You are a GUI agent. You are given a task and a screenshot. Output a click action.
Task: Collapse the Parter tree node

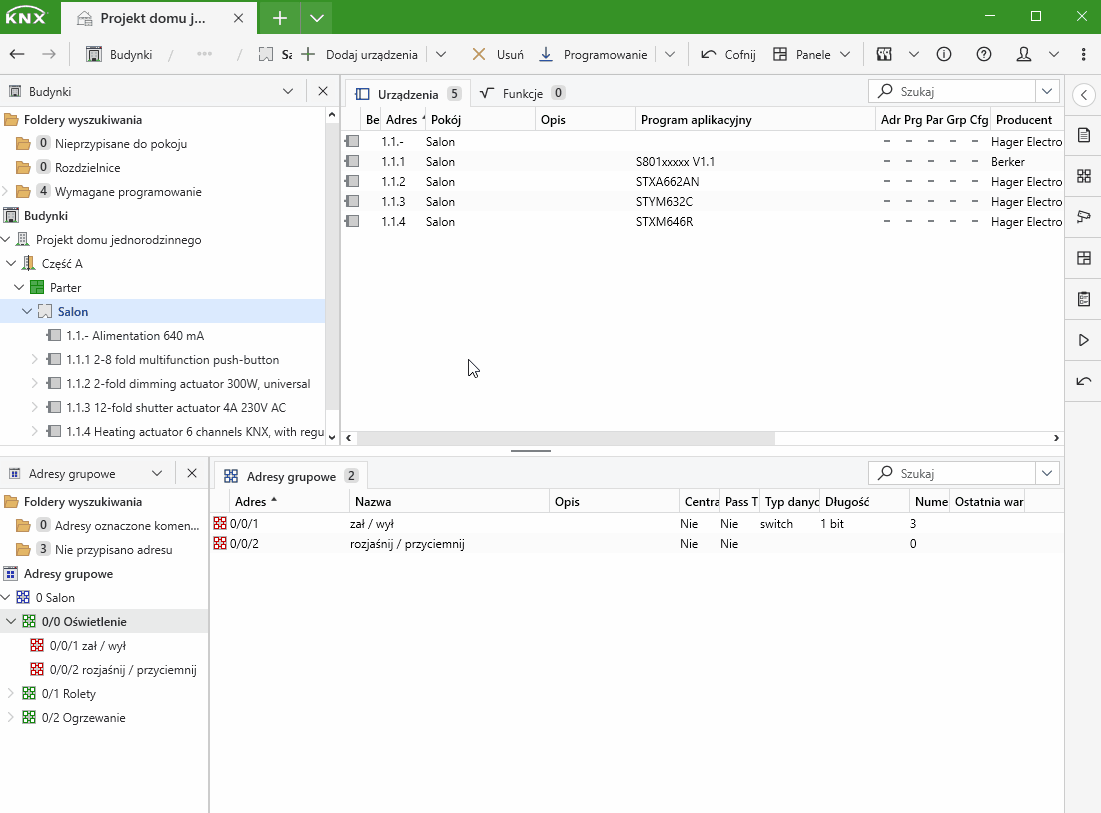pos(19,288)
